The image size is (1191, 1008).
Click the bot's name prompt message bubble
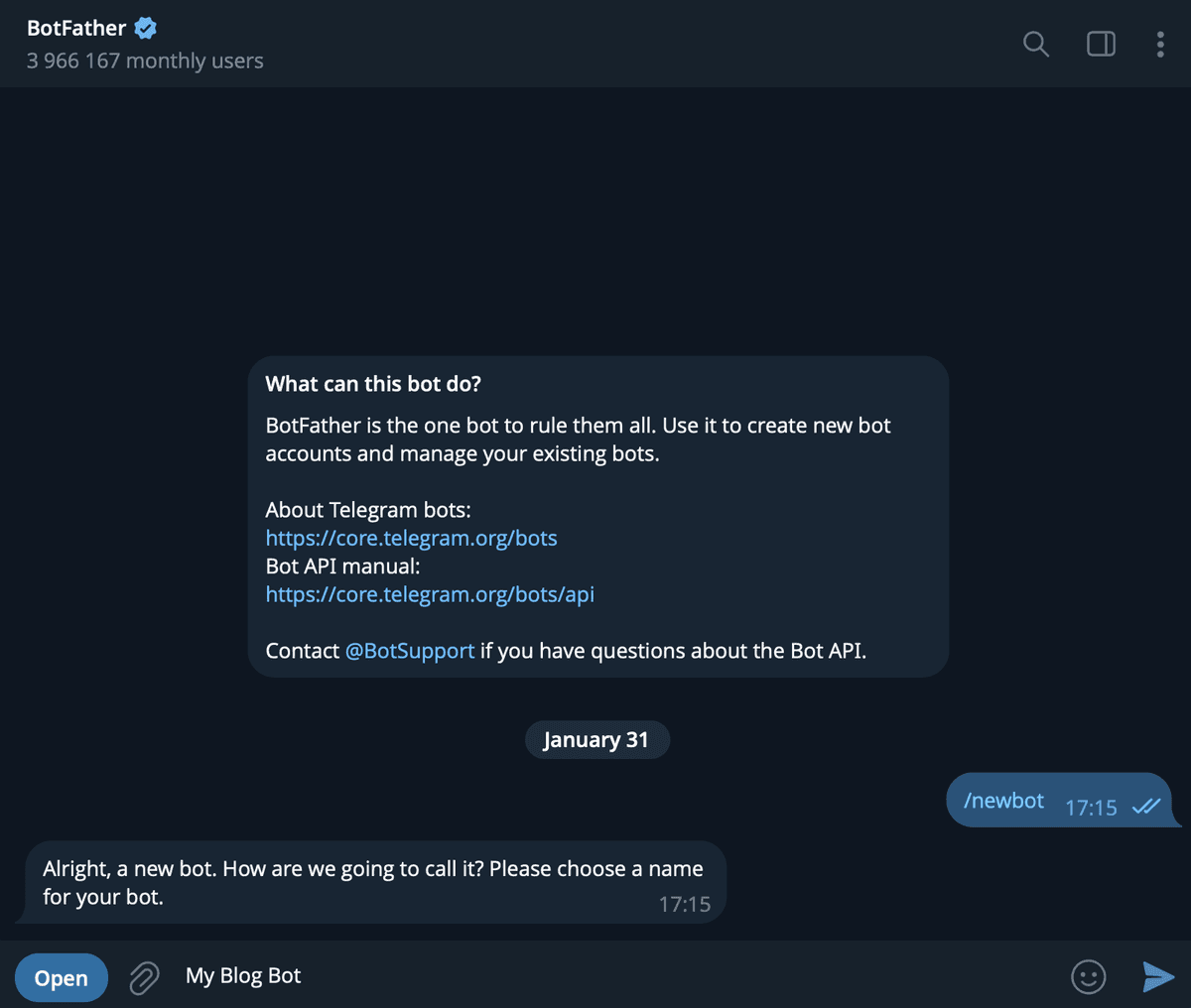(372, 881)
